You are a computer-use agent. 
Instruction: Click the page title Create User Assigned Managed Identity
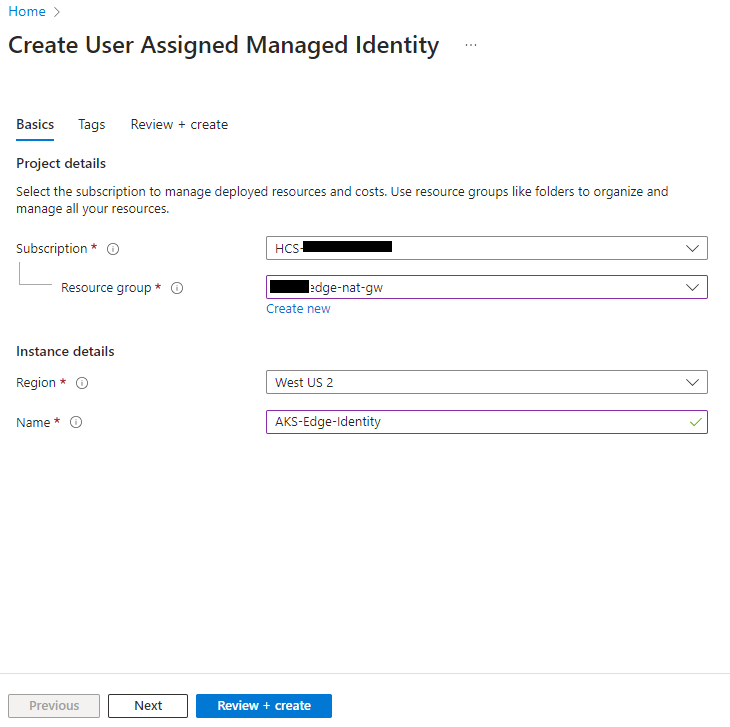pyautogui.click(x=223, y=46)
